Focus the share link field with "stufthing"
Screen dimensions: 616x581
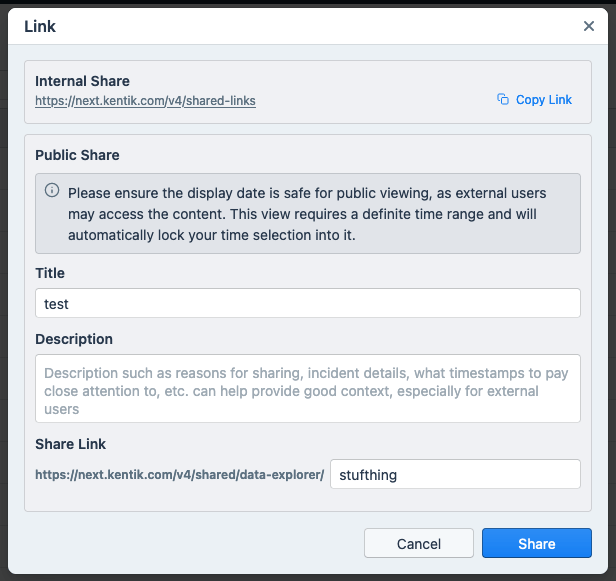coord(455,474)
